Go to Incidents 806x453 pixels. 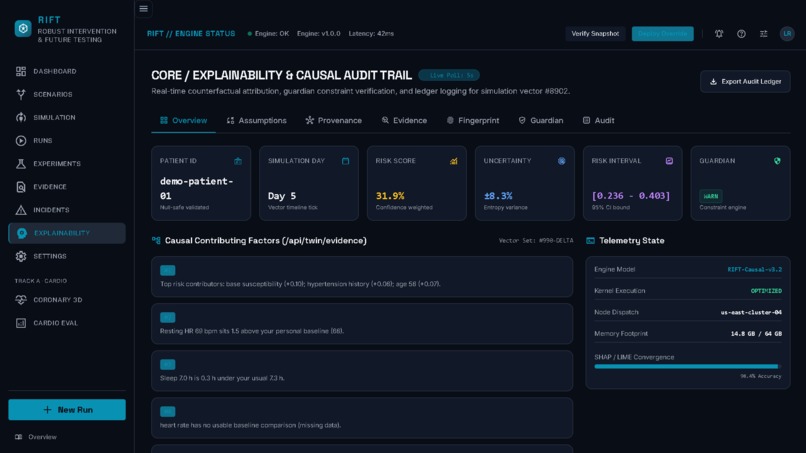[67, 210]
